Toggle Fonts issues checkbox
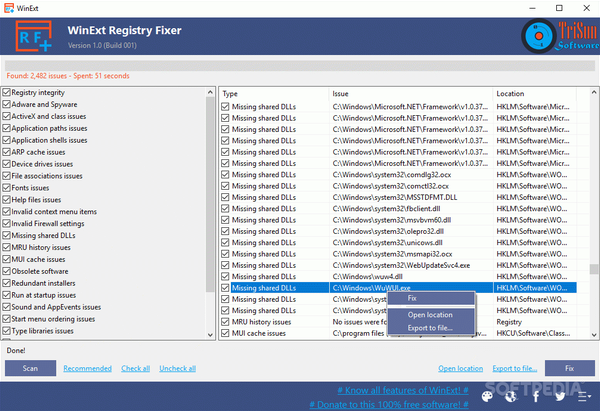The height and width of the screenshot is (411, 600). [7, 188]
